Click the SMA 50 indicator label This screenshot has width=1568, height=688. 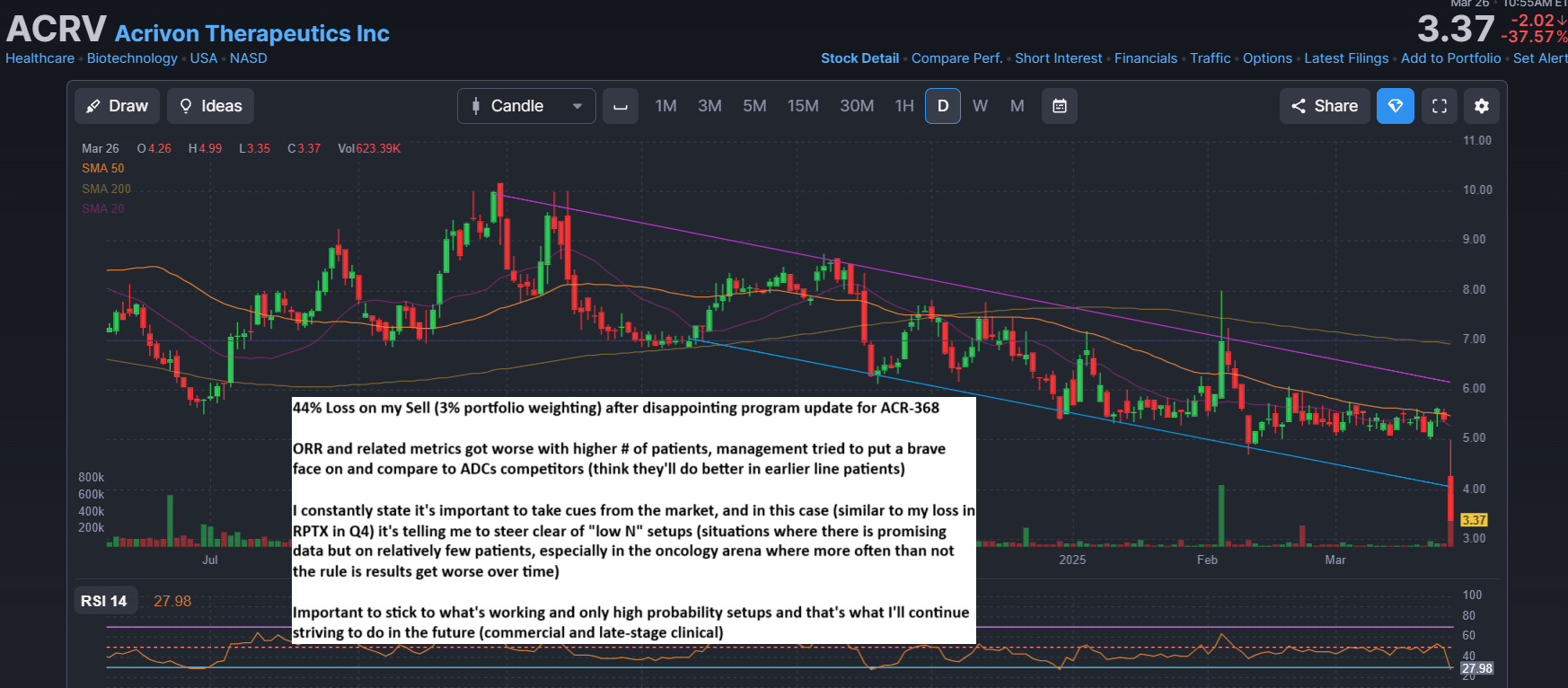point(103,168)
